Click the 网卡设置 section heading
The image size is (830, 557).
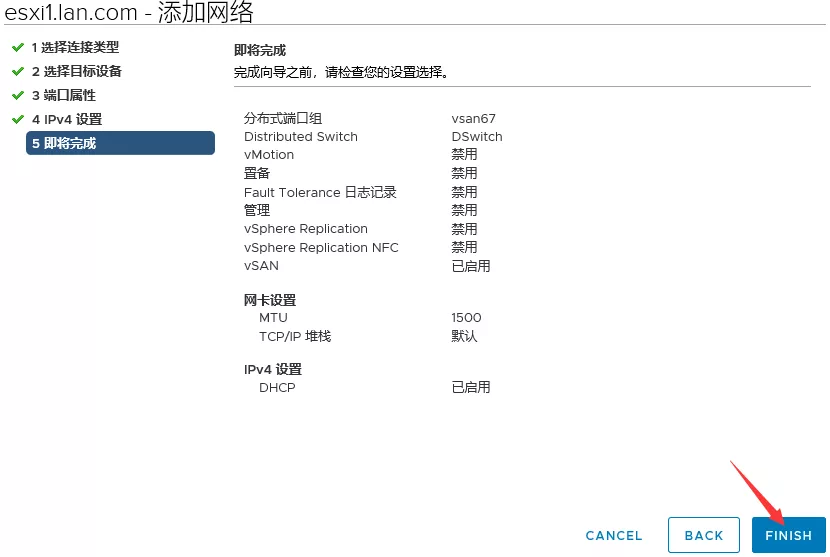tap(270, 300)
